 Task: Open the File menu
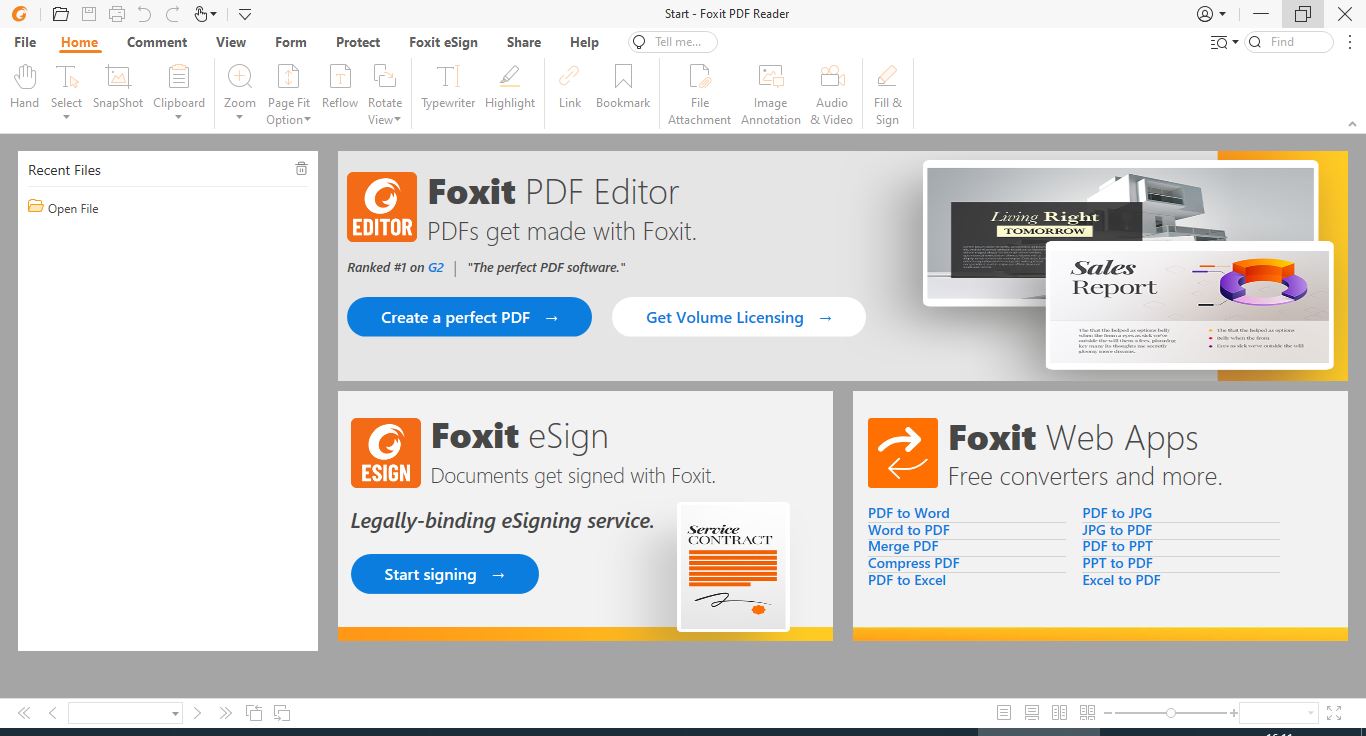point(25,42)
